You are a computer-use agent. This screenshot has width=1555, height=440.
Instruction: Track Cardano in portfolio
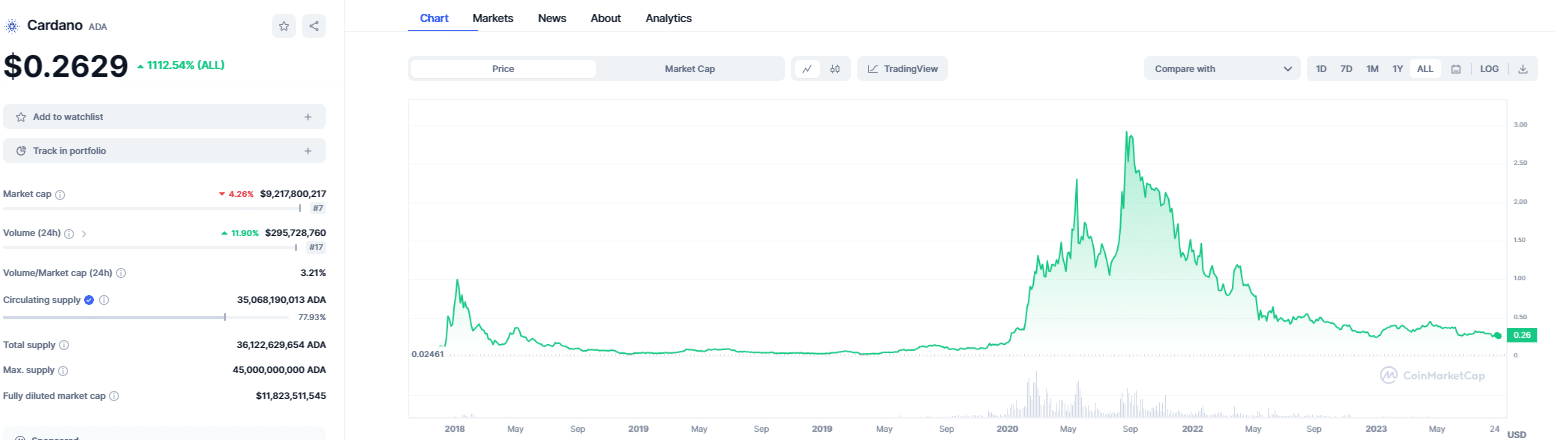(x=165, y=151)
